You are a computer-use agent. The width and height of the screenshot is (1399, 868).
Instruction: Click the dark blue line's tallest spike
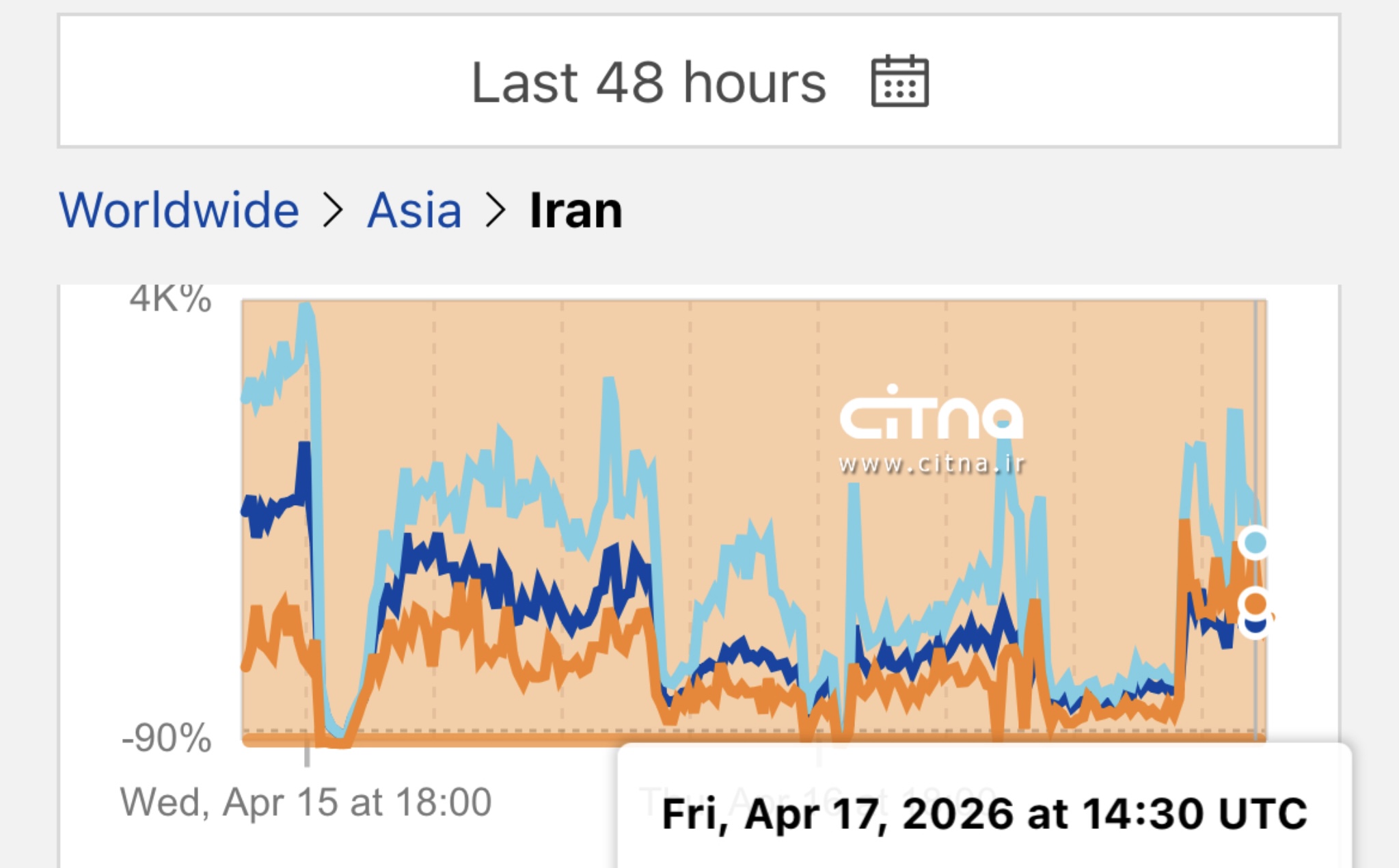304,448
